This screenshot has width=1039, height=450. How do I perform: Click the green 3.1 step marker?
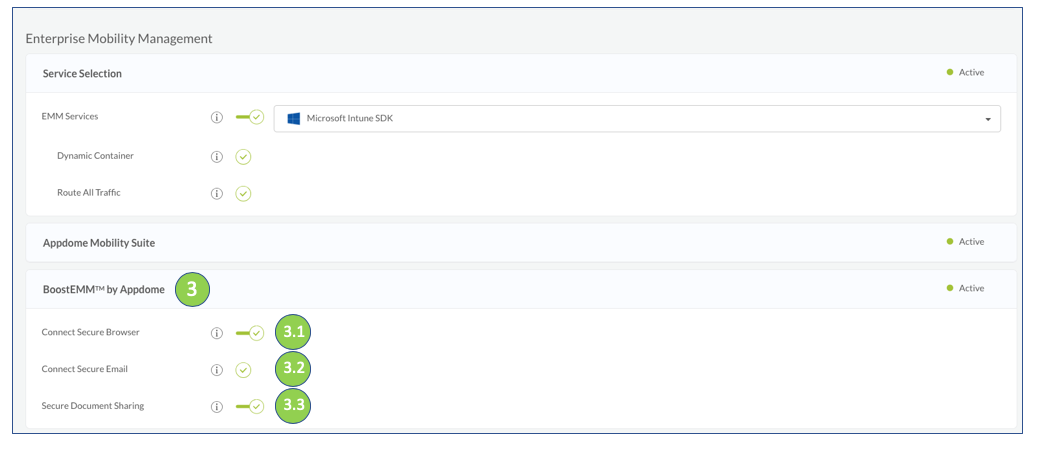(293, 332)
